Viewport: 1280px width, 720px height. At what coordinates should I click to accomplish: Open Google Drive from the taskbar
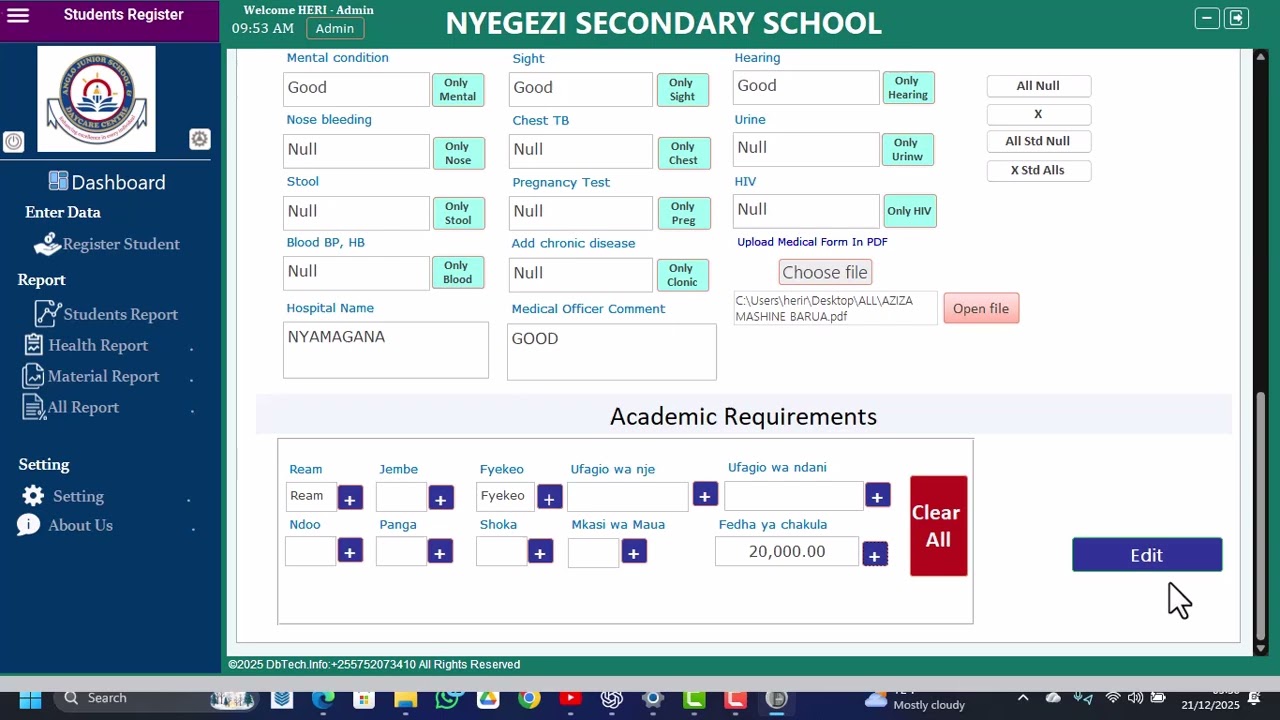coord(488,699)
